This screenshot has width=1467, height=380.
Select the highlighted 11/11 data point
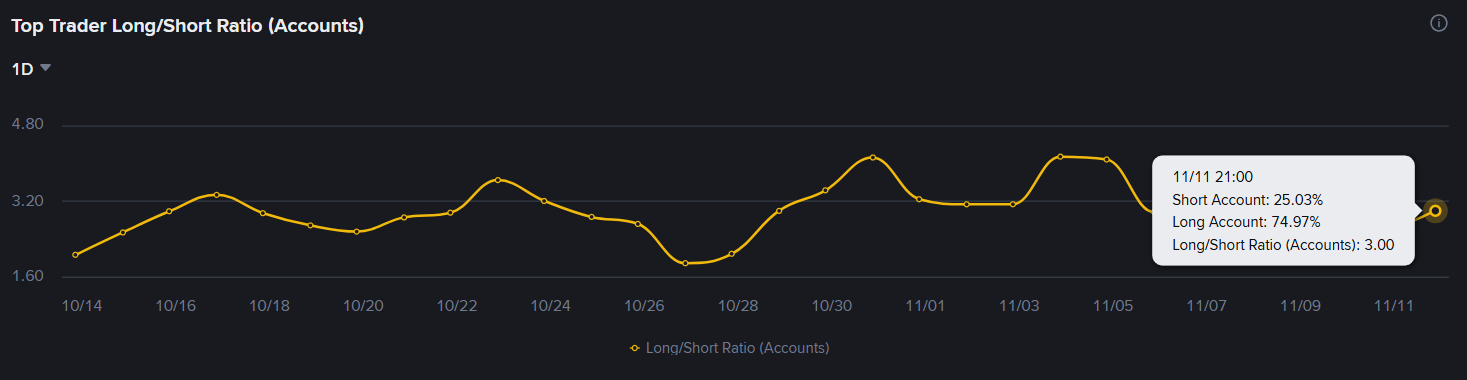click(x=1436, y=210)
